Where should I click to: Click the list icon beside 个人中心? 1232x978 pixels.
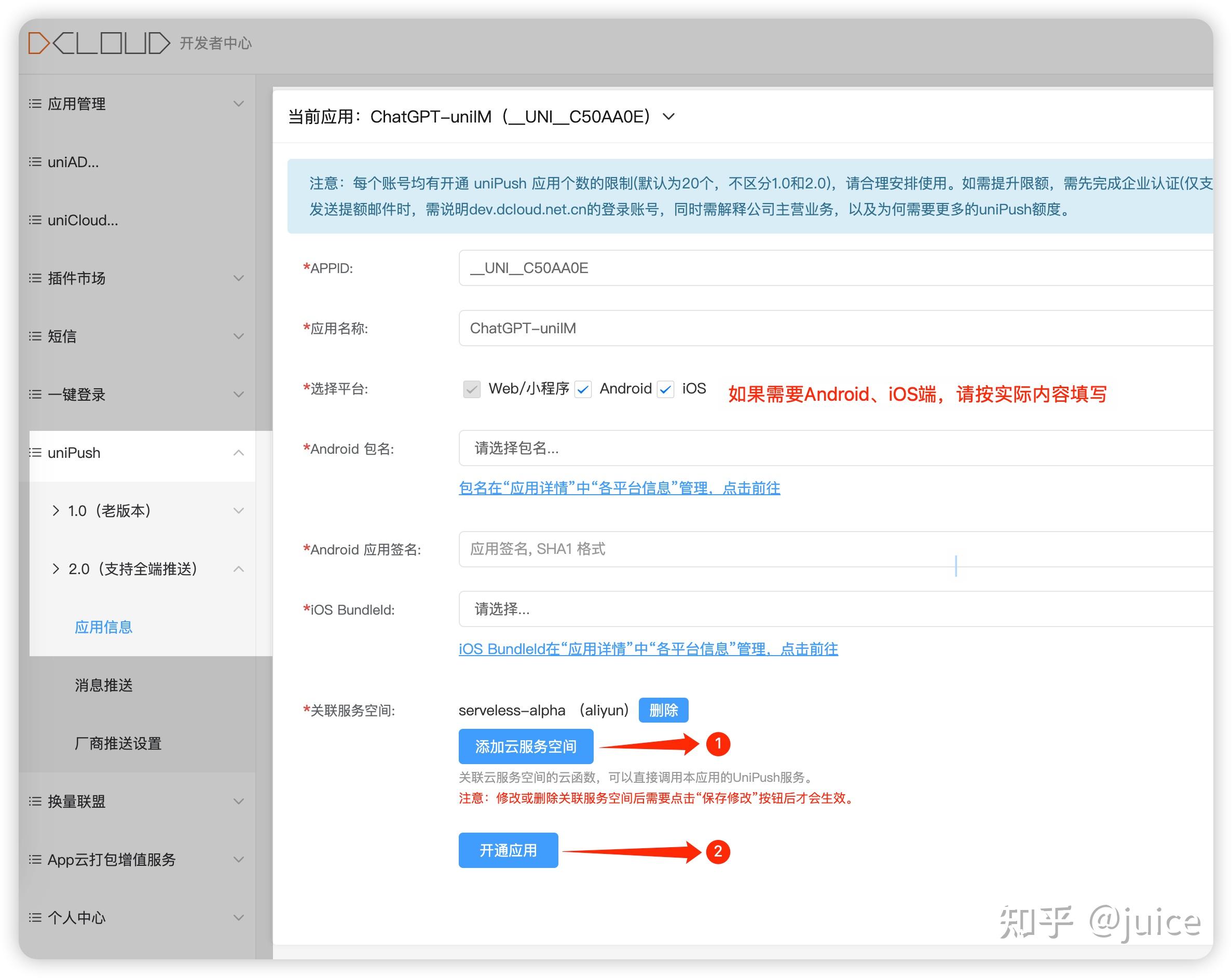tap(35, 918)
